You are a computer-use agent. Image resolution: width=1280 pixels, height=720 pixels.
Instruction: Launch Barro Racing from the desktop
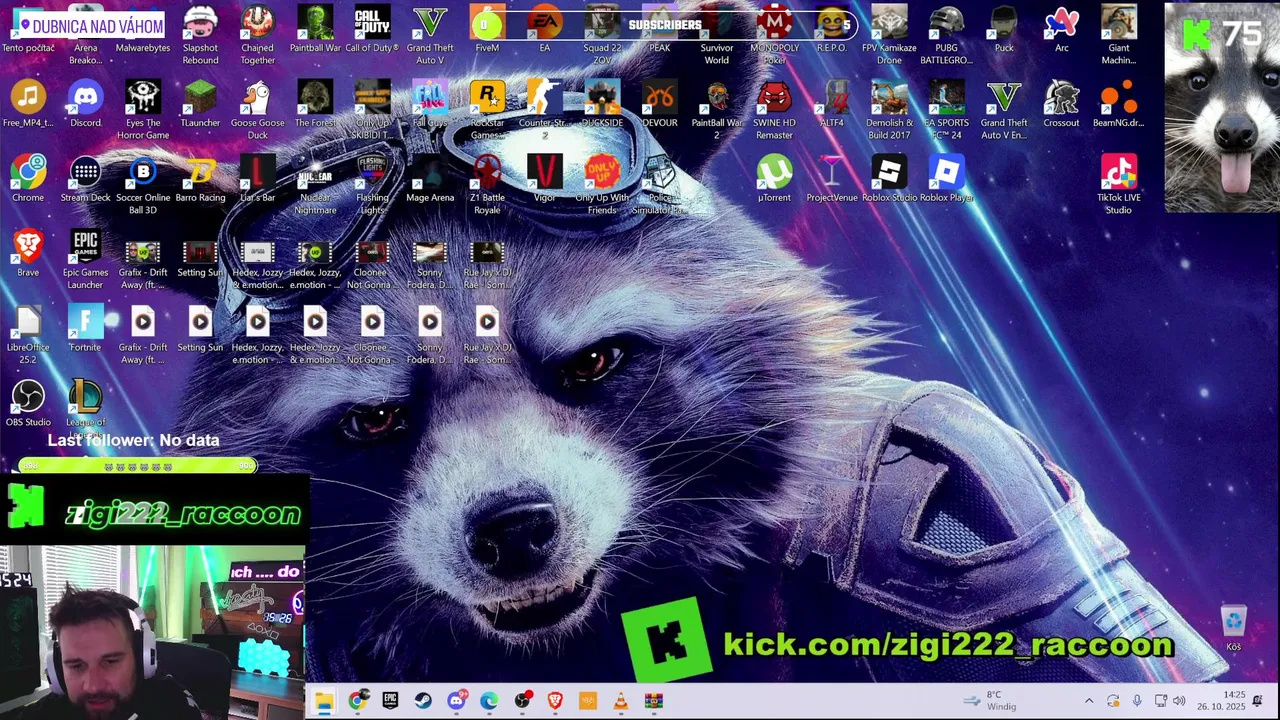point(200,180)
